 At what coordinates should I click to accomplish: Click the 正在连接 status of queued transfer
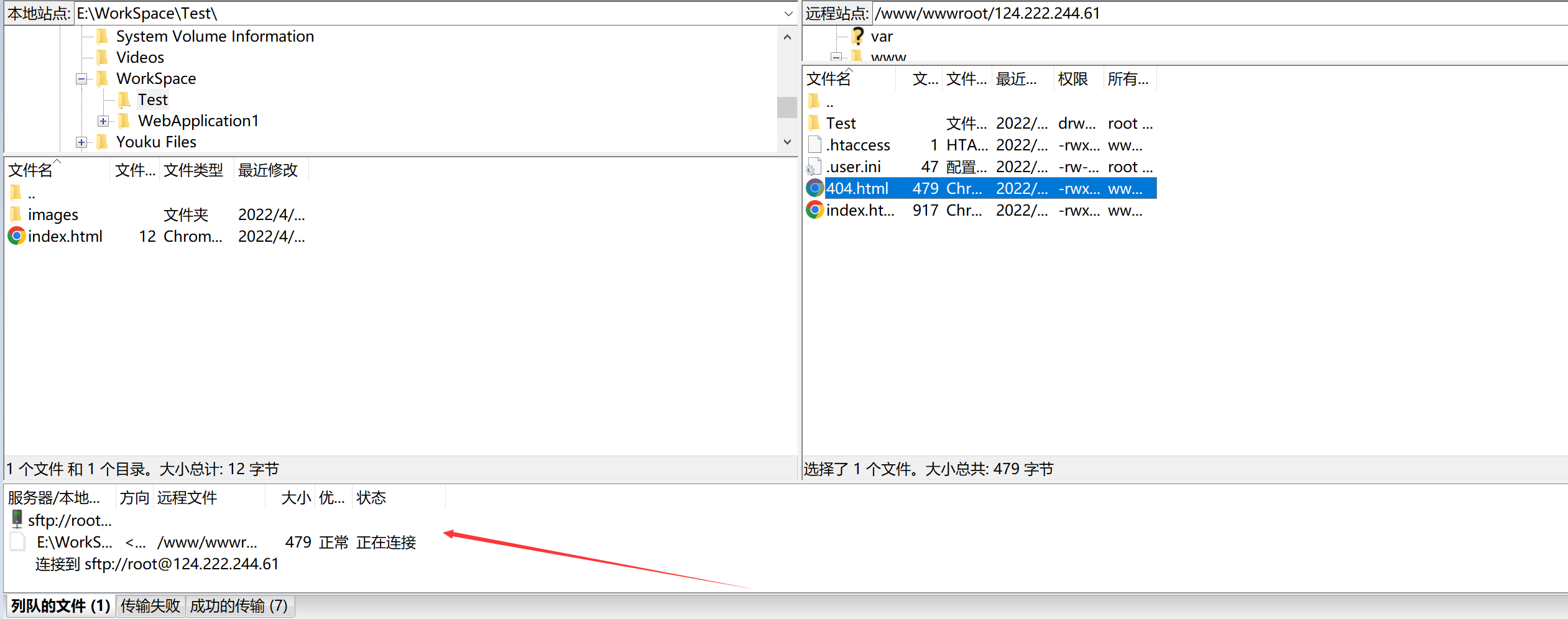click(x=386, y=543)
